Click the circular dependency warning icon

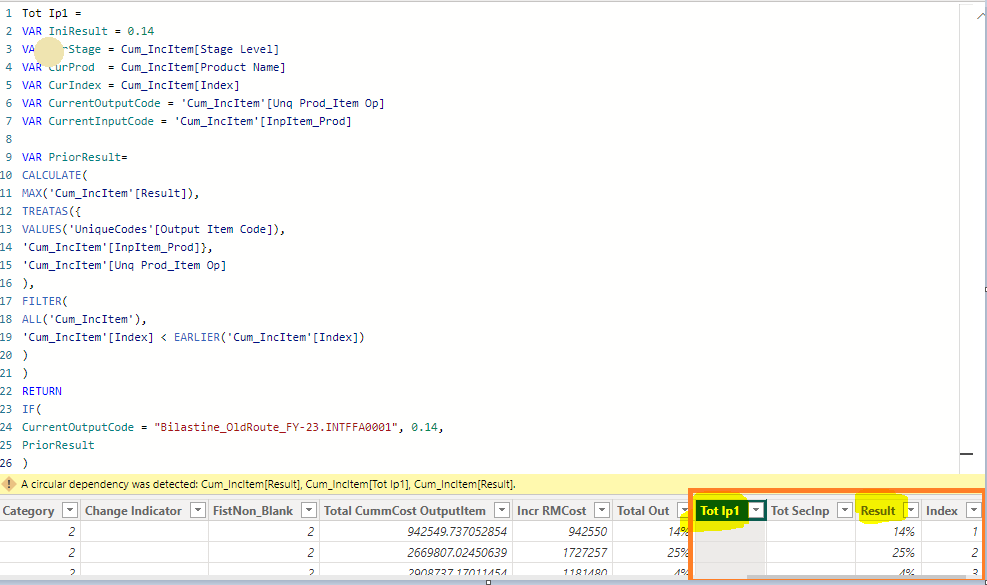(x=9, y=484)
